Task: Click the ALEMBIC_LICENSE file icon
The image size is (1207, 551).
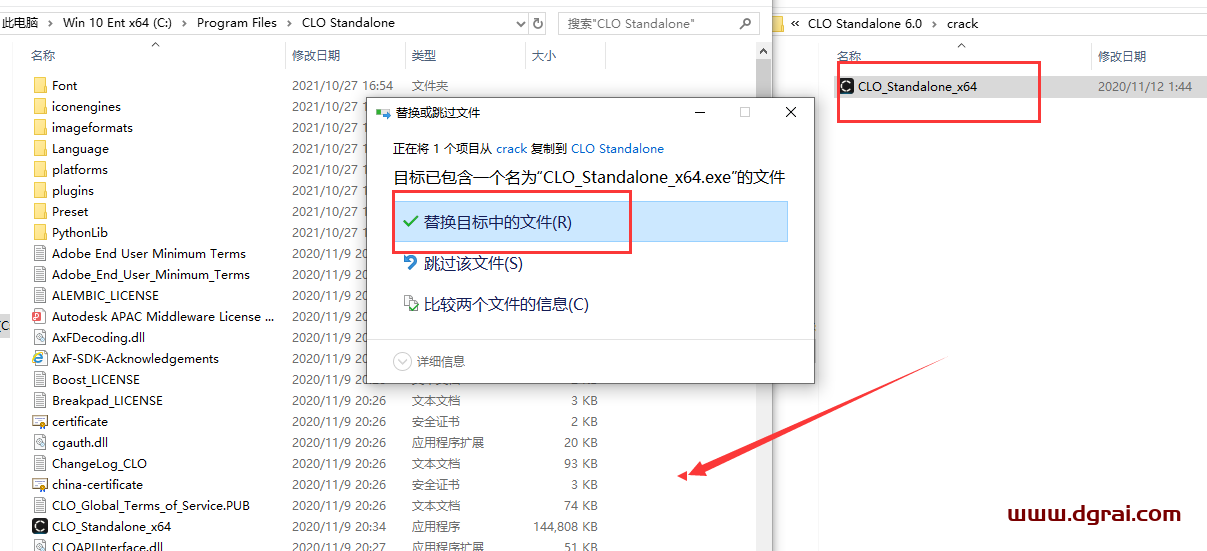Action: pyautogui.click(x=40, y=296)
